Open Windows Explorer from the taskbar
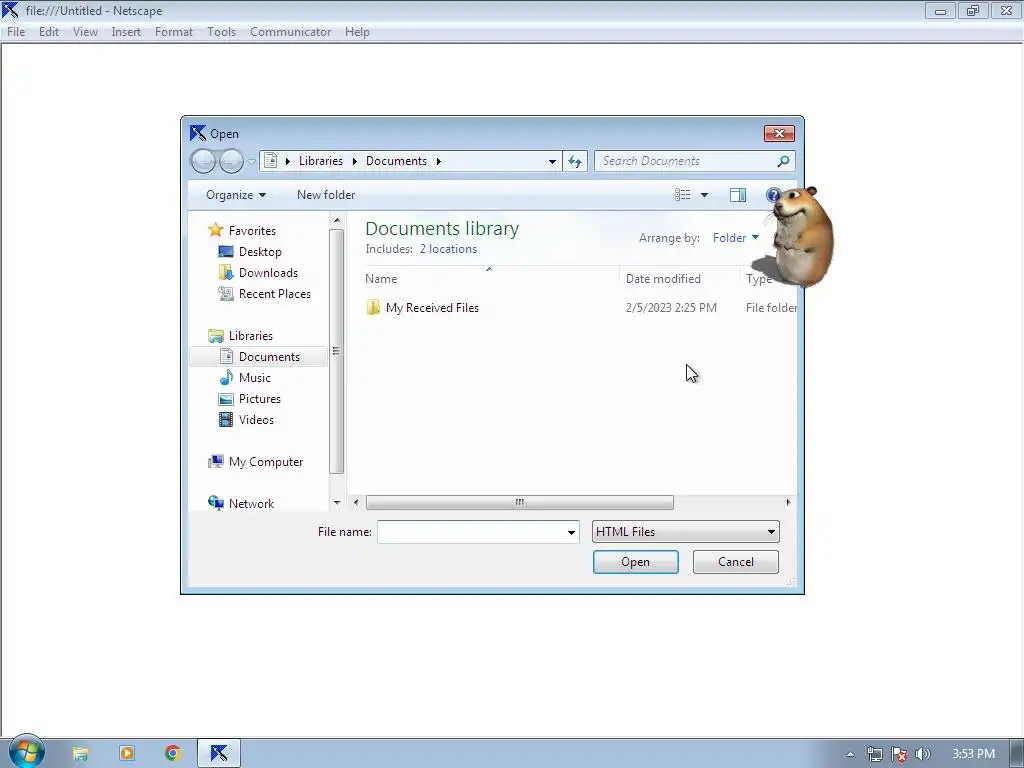The height and width of the screenshot is (768, 1024). 80,754
